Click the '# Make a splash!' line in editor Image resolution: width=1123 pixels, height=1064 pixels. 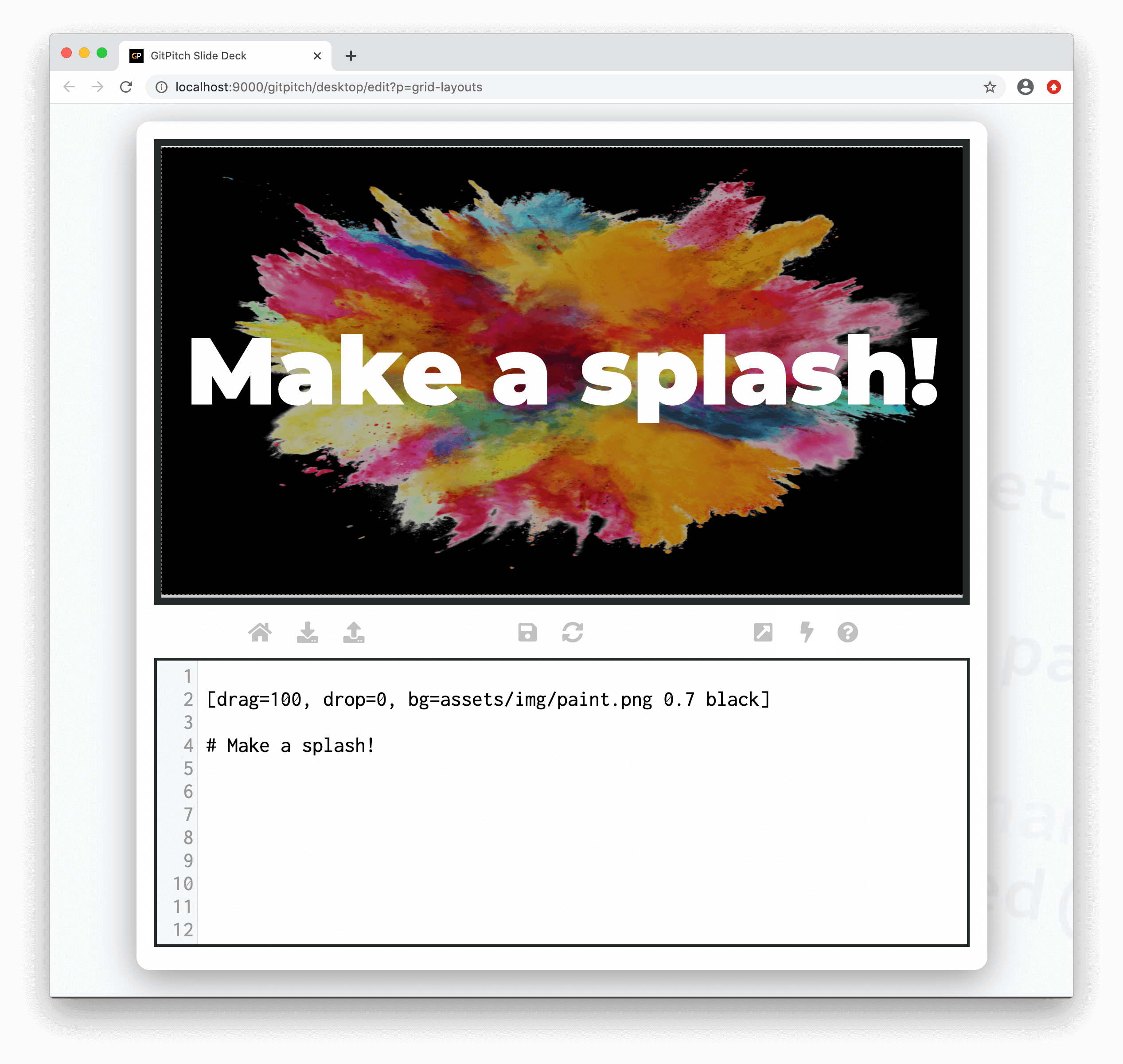[290, 745]
